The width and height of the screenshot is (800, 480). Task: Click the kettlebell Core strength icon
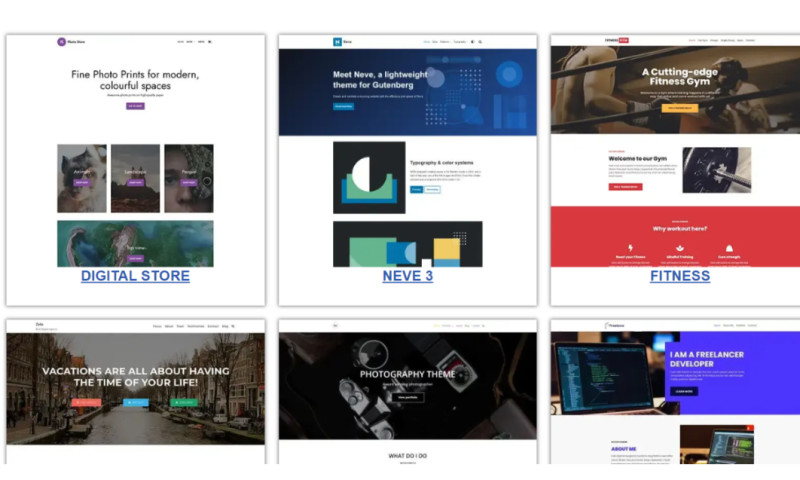[729, 248]
